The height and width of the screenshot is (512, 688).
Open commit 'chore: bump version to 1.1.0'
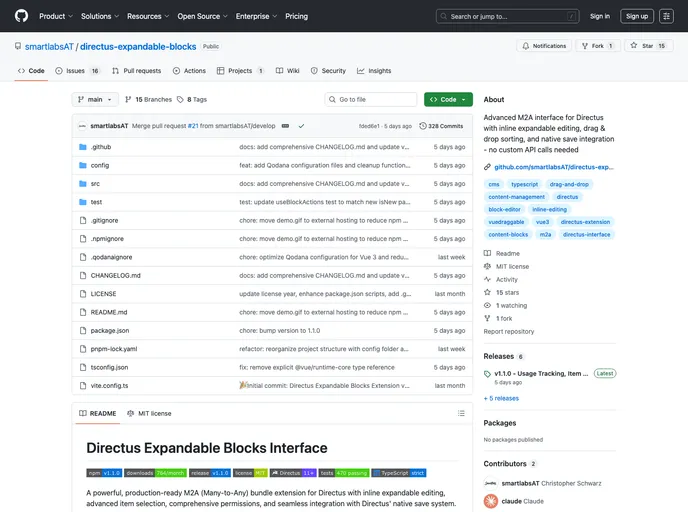[x=280, y=331]
